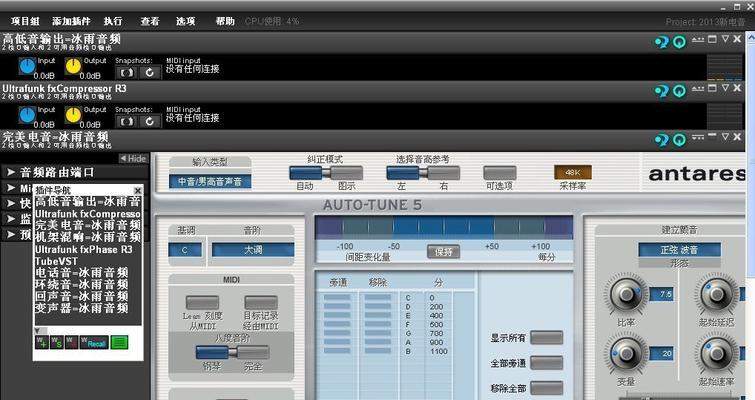
Task: Click the 保持 hold button
Action: [443, 251]
